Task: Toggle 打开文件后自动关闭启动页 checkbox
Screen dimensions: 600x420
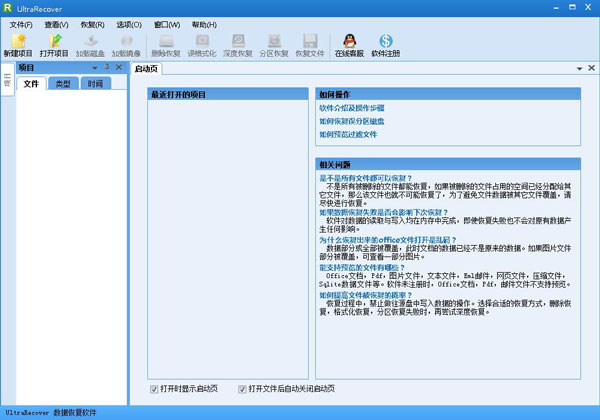Action: click(x=243, y=388)
